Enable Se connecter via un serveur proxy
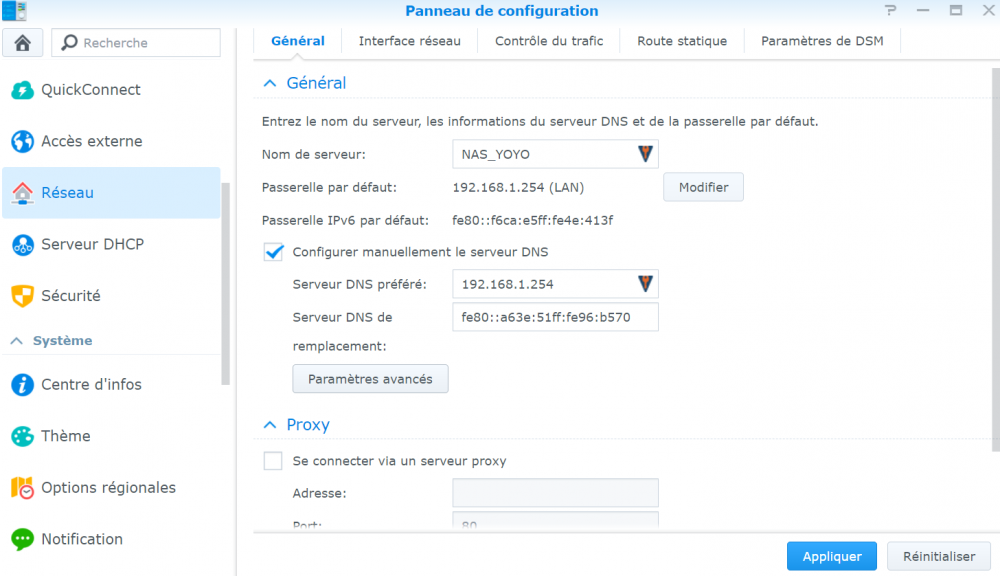This screenshot has height=576, width=1000. [x=273, y=461]
